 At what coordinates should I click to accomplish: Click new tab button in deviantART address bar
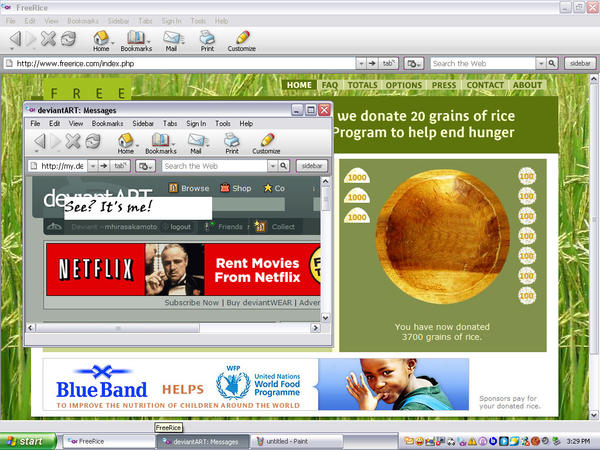(120, 166)
